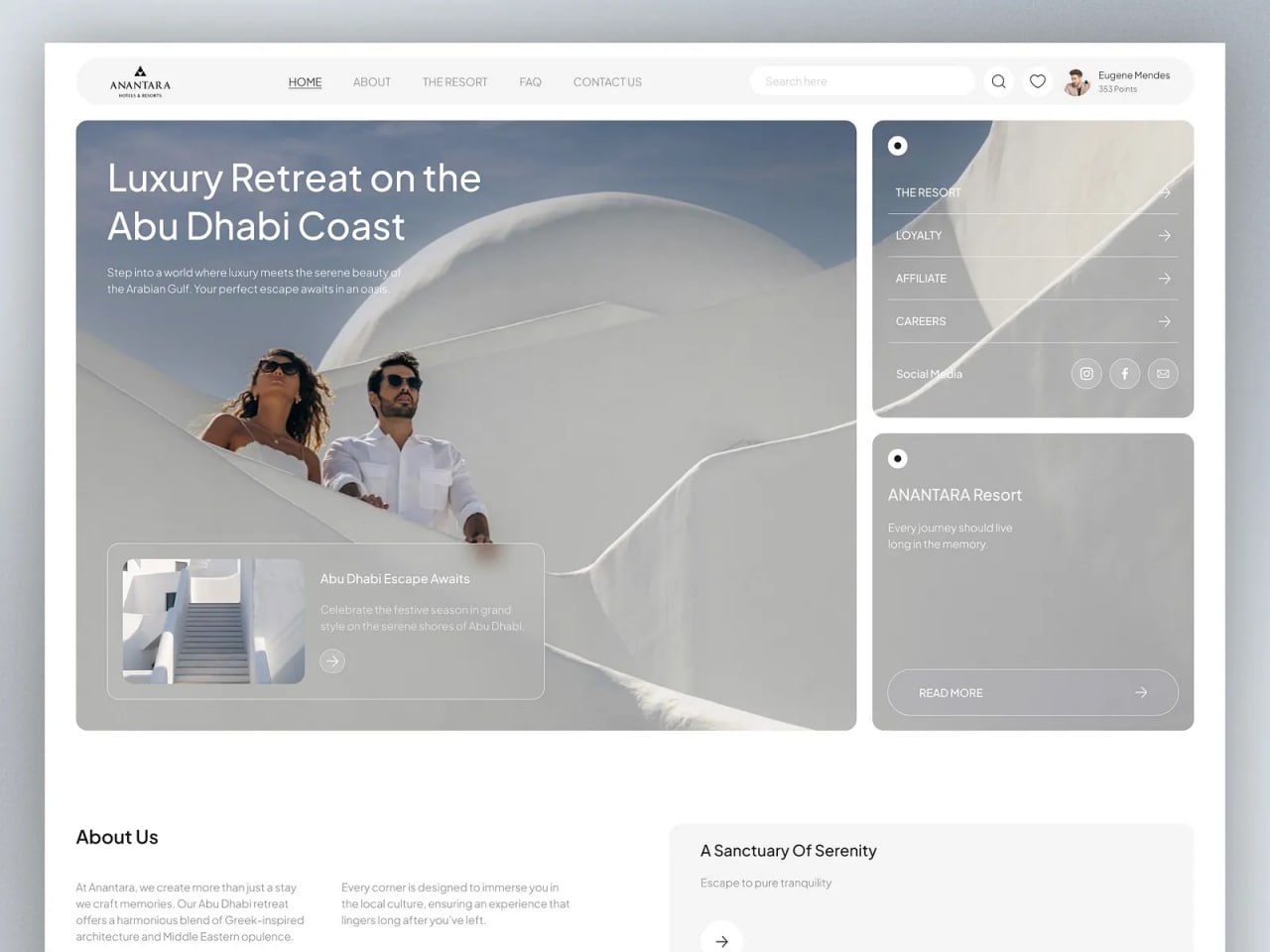This screenshot has height=952, width=1270.
Task: Go to the HOME nav item
Action: pos(305,82)
